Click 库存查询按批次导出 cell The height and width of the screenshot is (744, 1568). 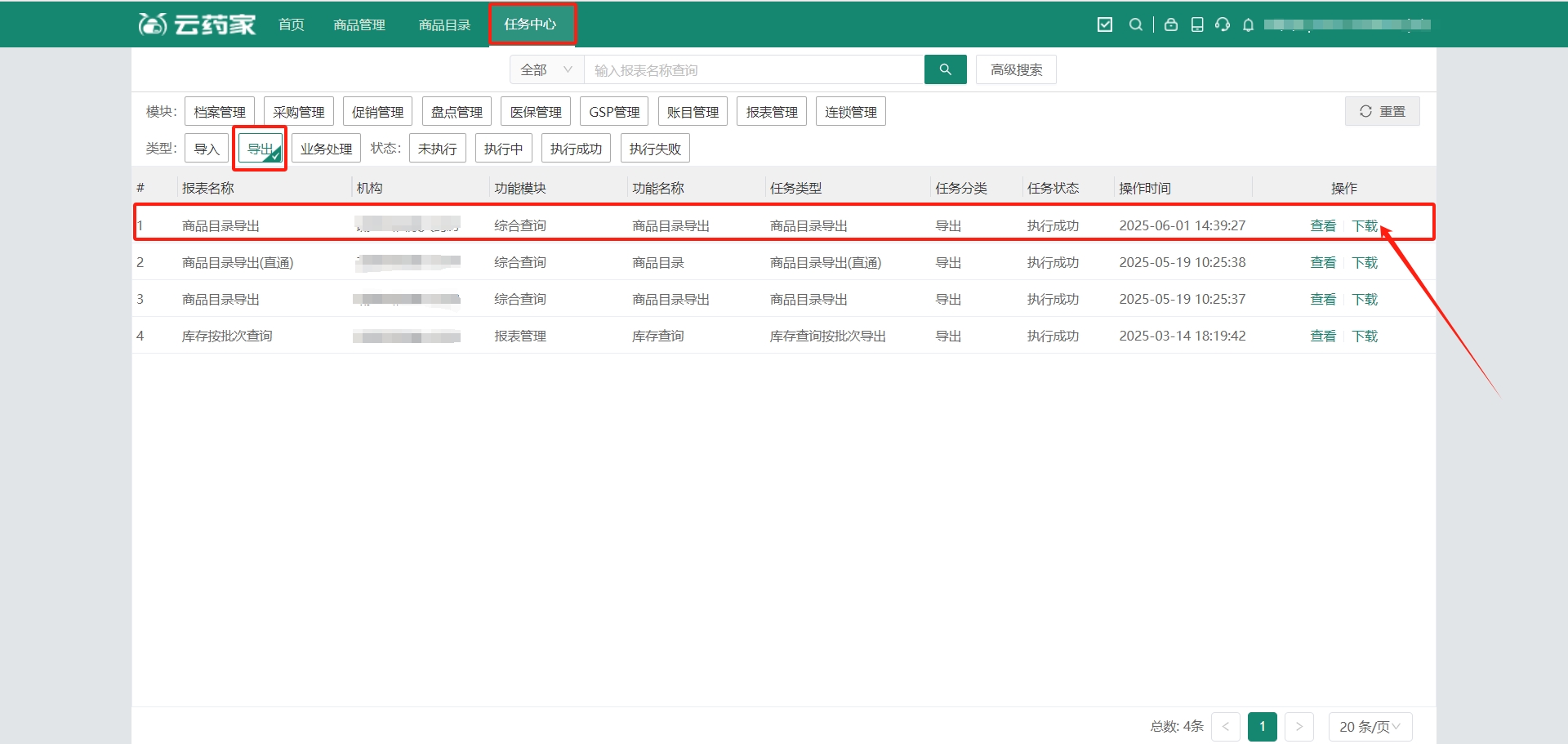click(x=828, y=336)
